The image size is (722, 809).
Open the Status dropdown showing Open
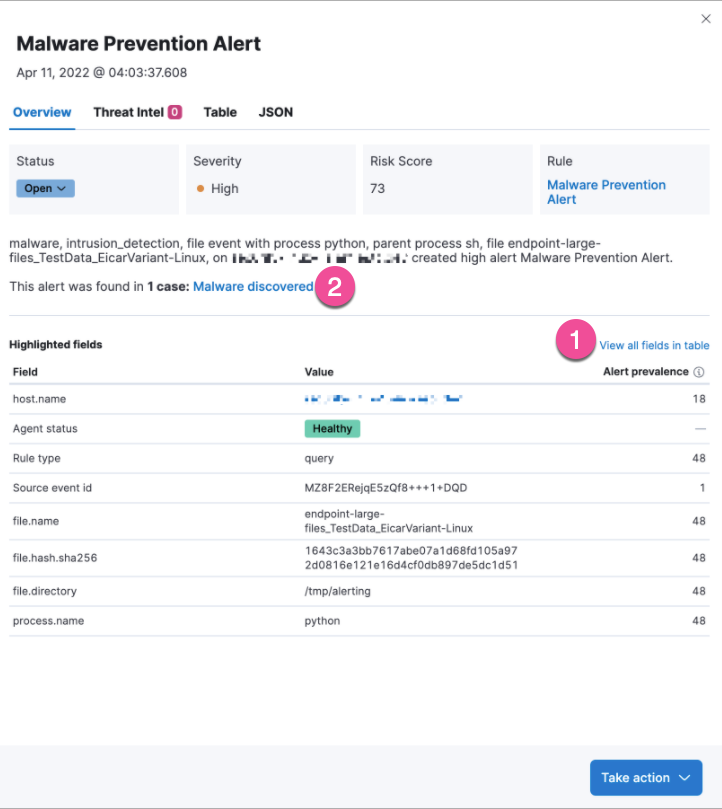45,188
